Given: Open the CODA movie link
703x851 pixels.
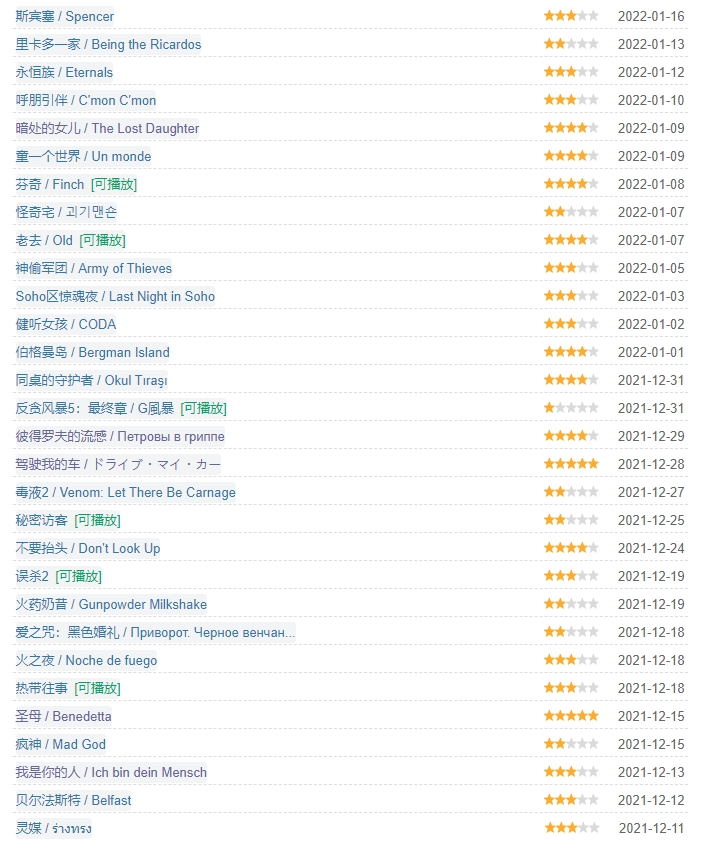Looking at the screenshot, I should pyautogui.click(x=66, y=325).
